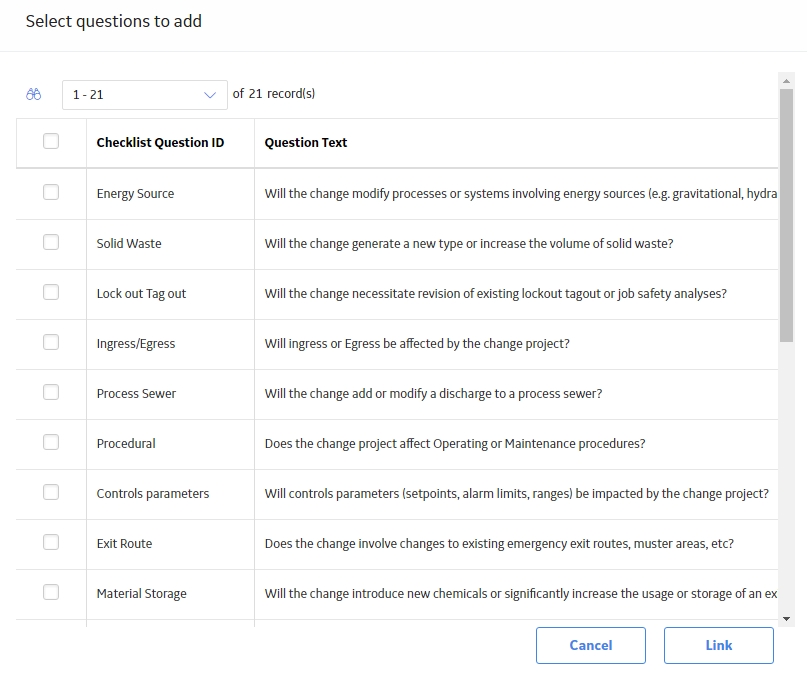
Task: Check the Material Storage checkbox
Action: pos(51,591)
